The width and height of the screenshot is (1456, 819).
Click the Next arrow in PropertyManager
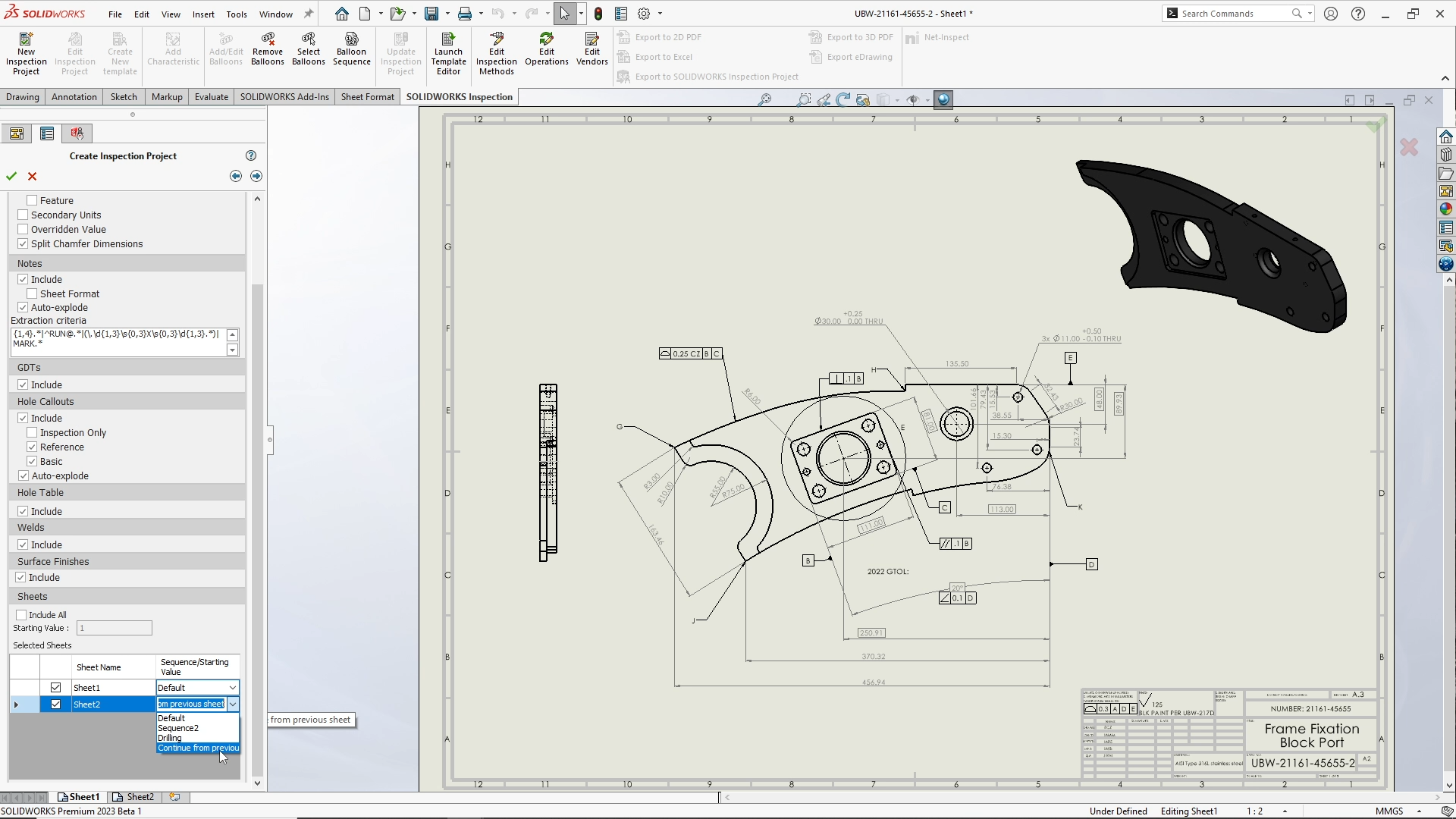(256, 176)
